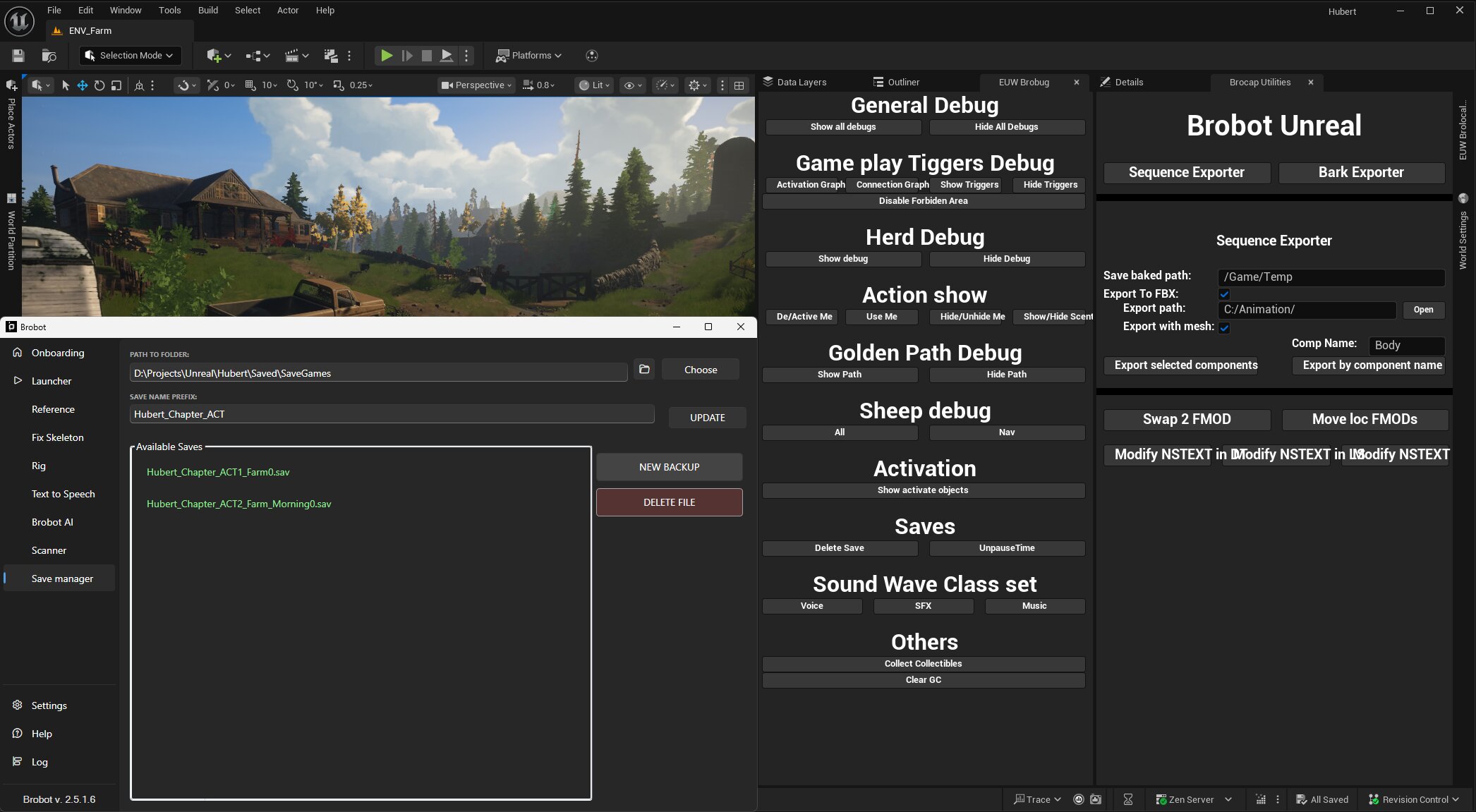Open the scale snap 0.25 dropdown
The height and width of the screenshot is (812, 1476).
361,85
